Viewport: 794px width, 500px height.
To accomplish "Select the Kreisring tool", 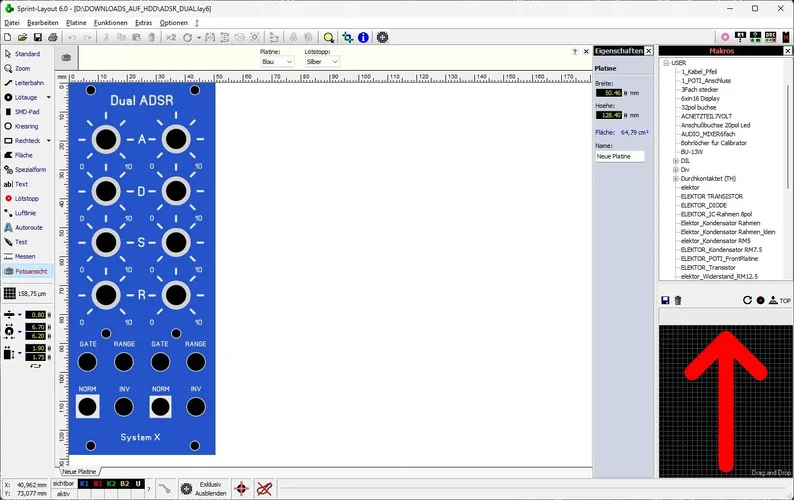I will point(22,126).
